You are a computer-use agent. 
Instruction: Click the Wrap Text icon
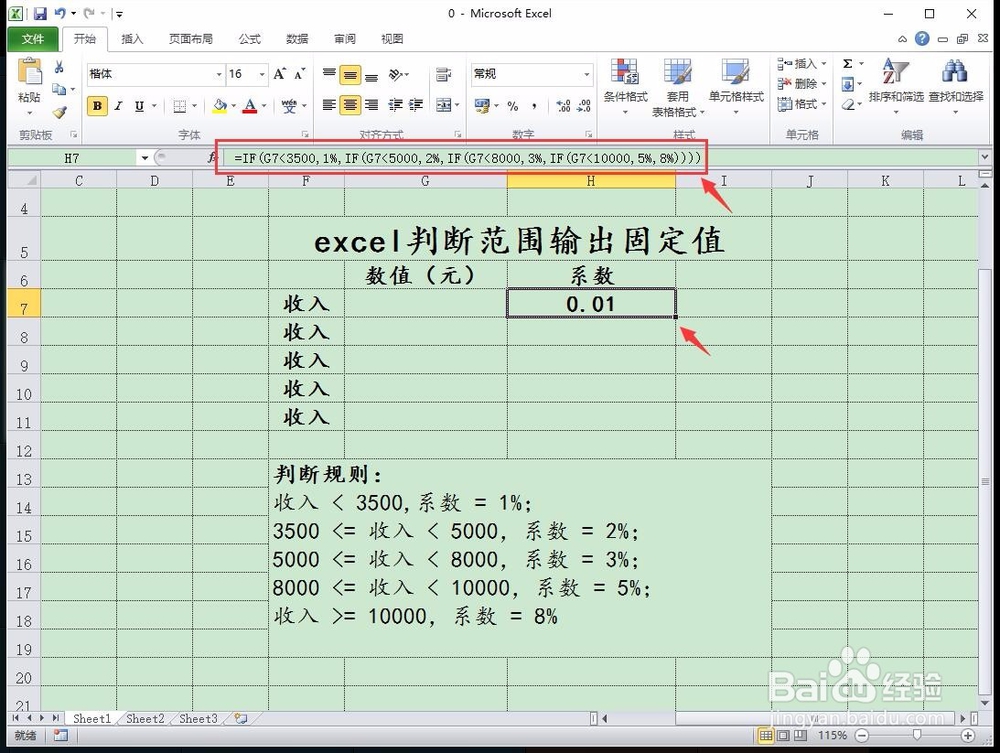point(443,75)
